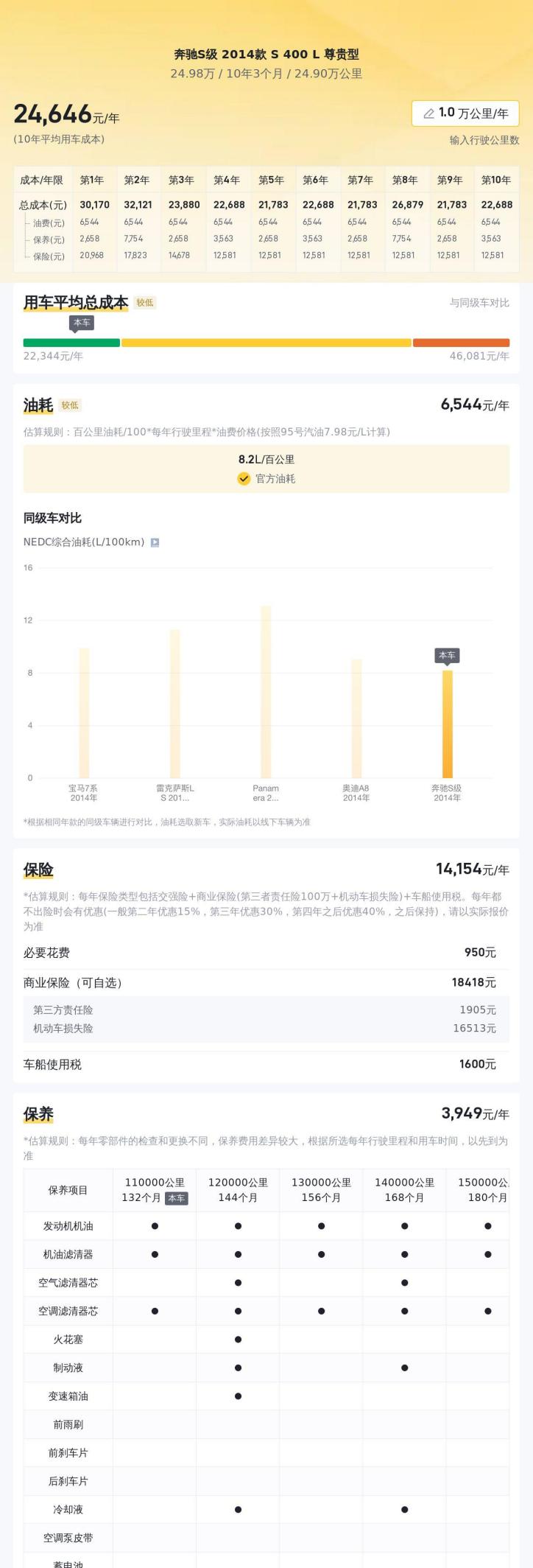Select the 第10年 column header
This screenshot has width=533, height=1568.
(x=496, y=180)
